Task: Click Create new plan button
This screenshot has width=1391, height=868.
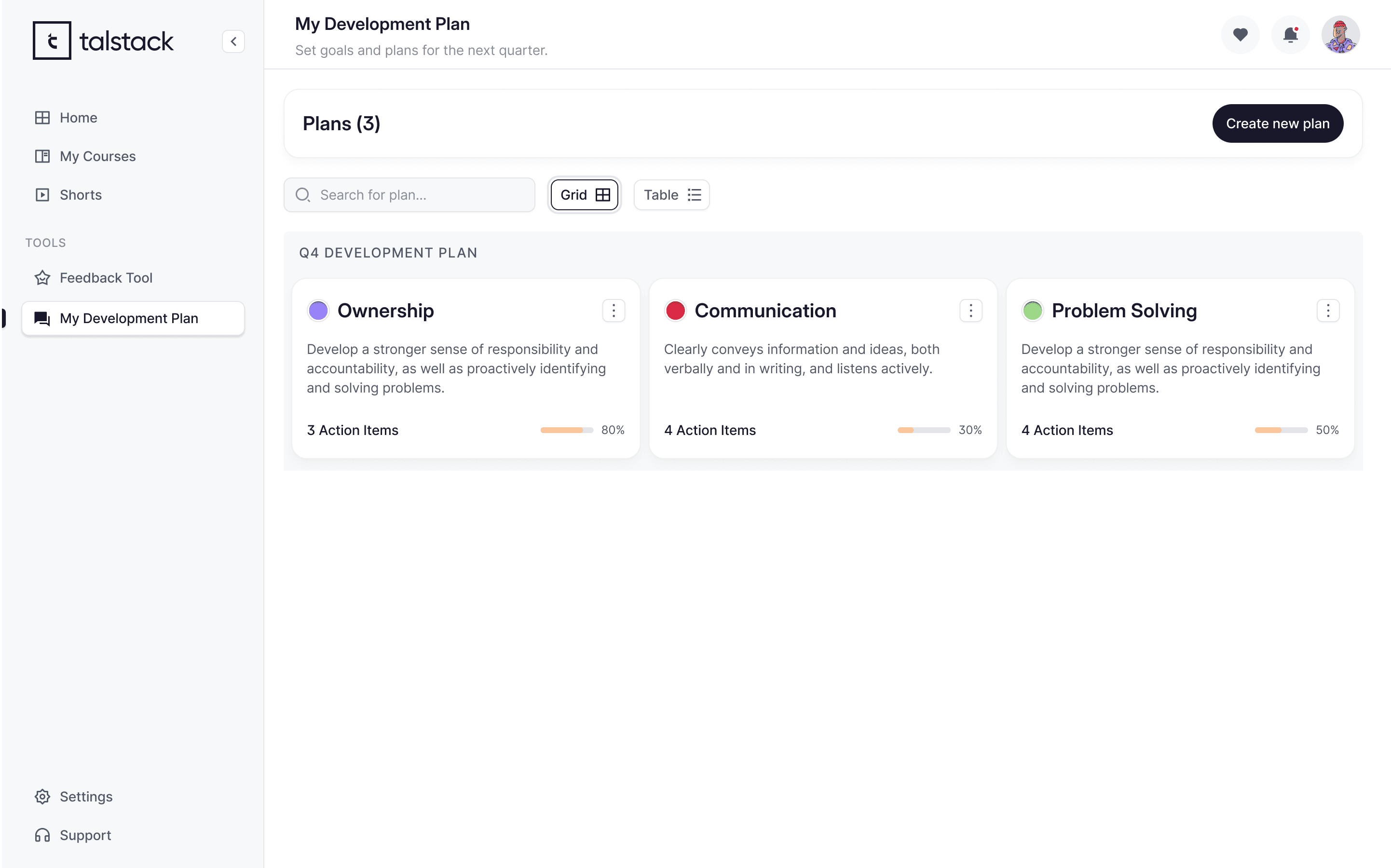Action: (1277, 123)
